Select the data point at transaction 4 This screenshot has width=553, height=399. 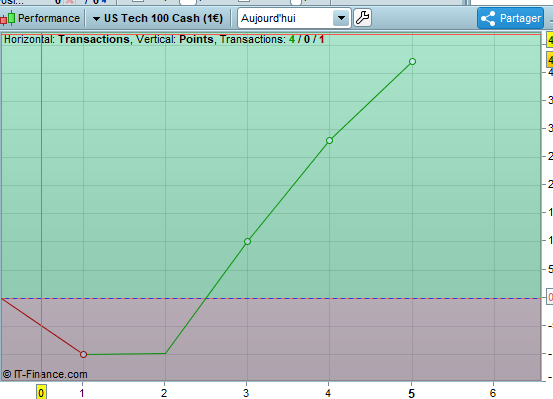coord(329,141)
